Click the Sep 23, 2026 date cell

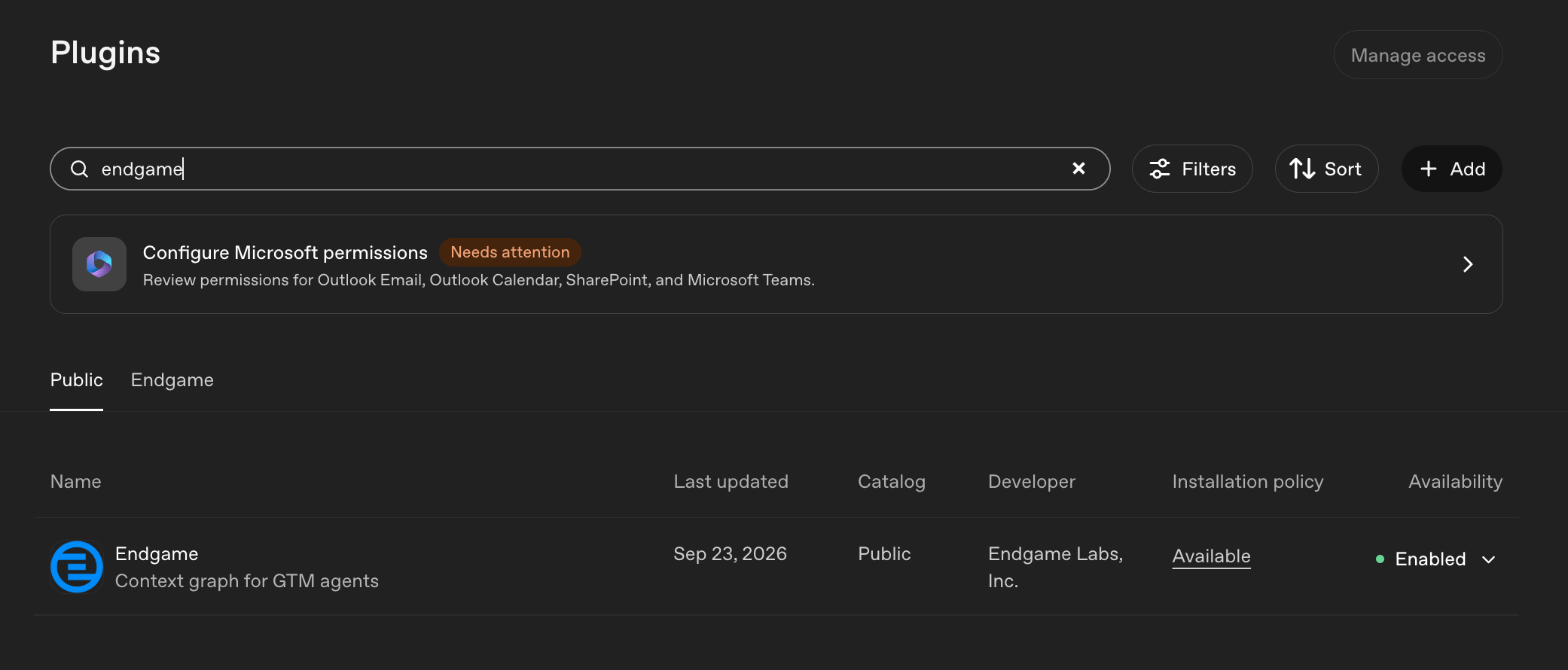pyautogui.click(x=730, y=554)
